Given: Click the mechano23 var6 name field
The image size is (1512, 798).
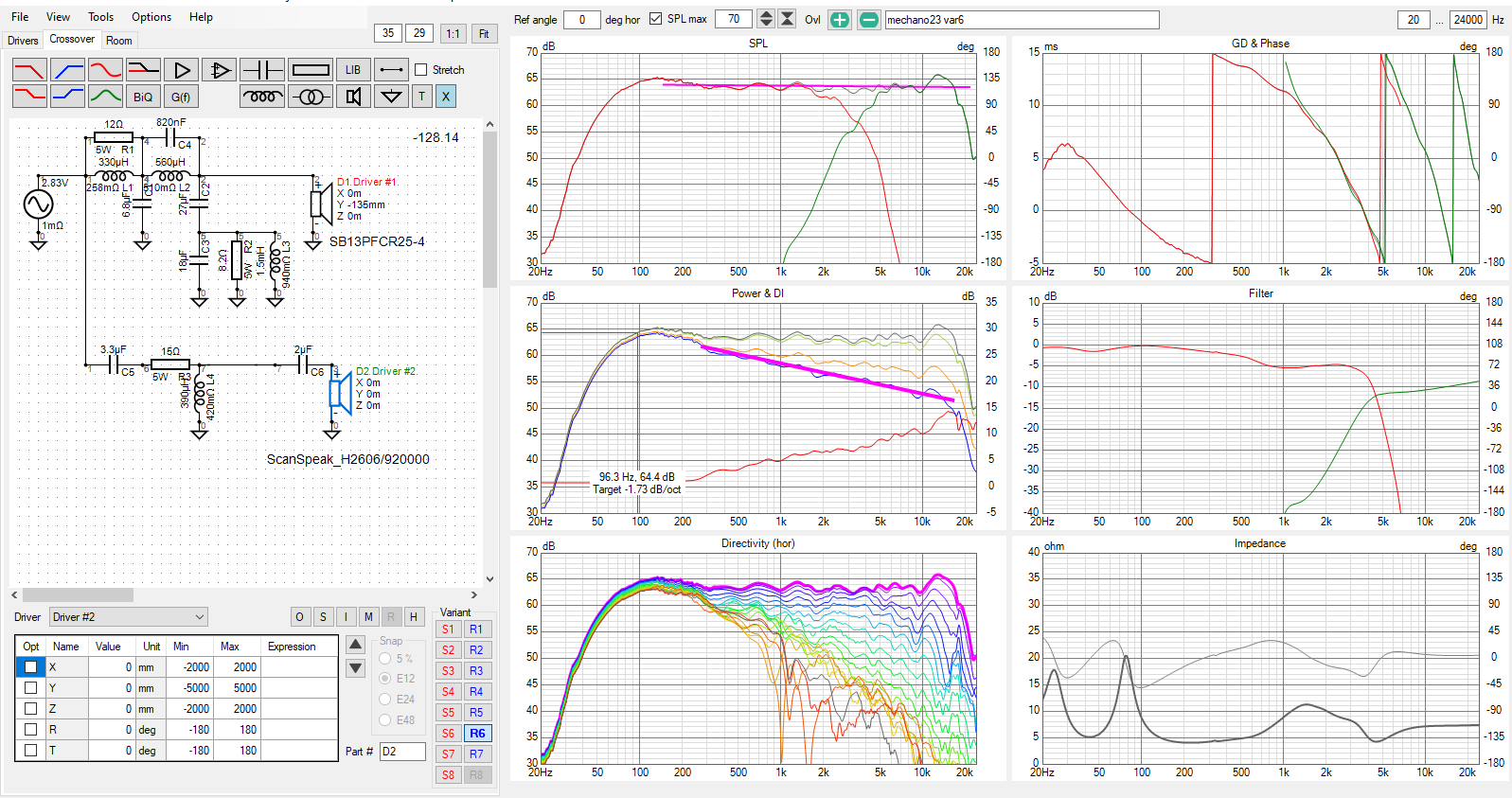Looking at the screenshot, I should pos(1022,20).
